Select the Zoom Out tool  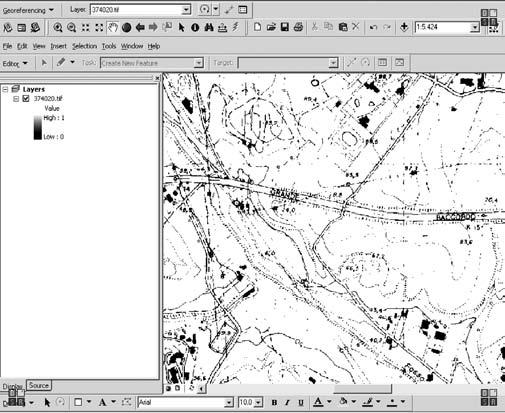[71, 27]
